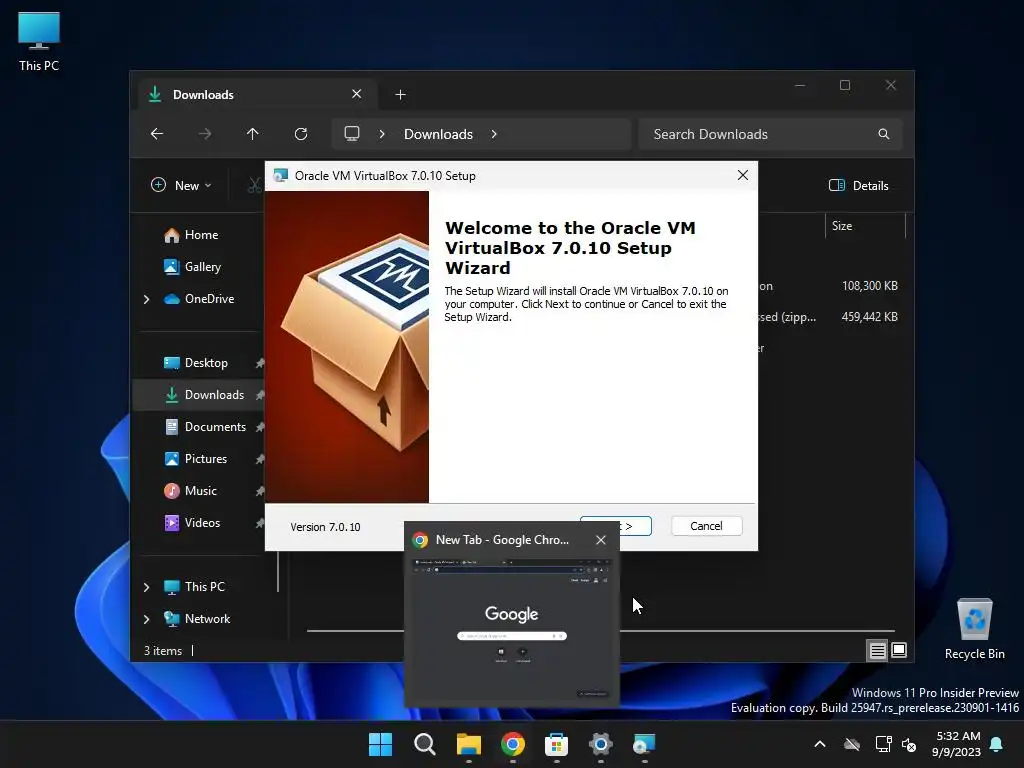
Task: Open Home in the navigation pane
Action: 201,234
